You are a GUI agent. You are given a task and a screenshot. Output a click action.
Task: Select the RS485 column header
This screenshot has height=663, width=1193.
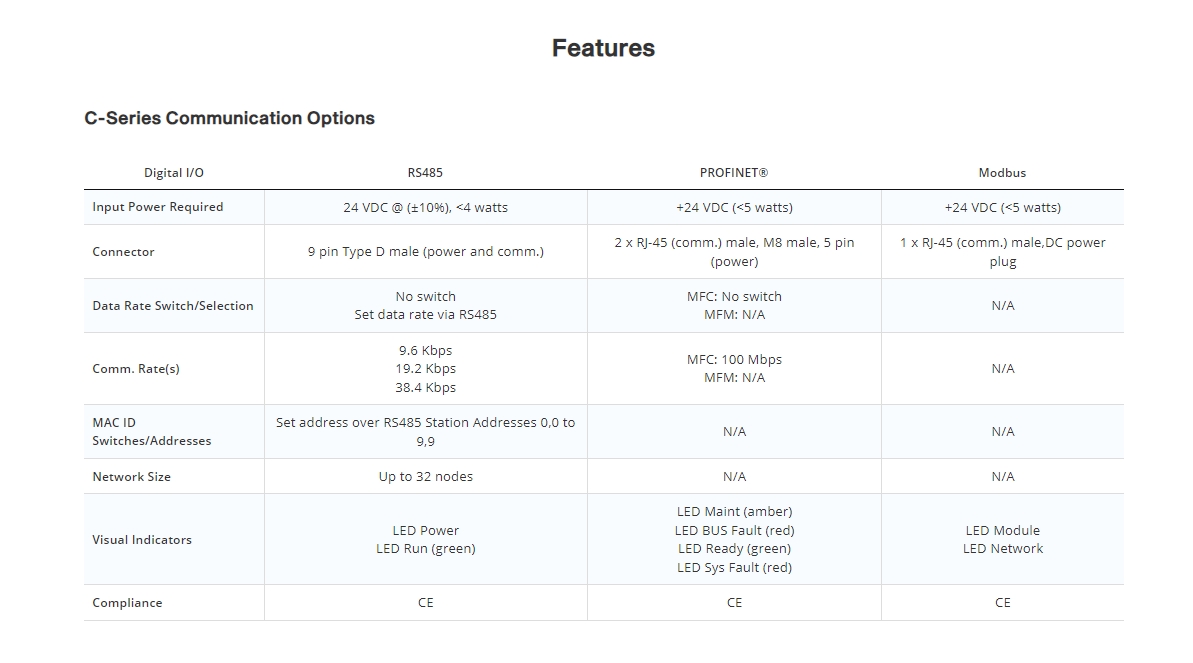pos(425,173)
